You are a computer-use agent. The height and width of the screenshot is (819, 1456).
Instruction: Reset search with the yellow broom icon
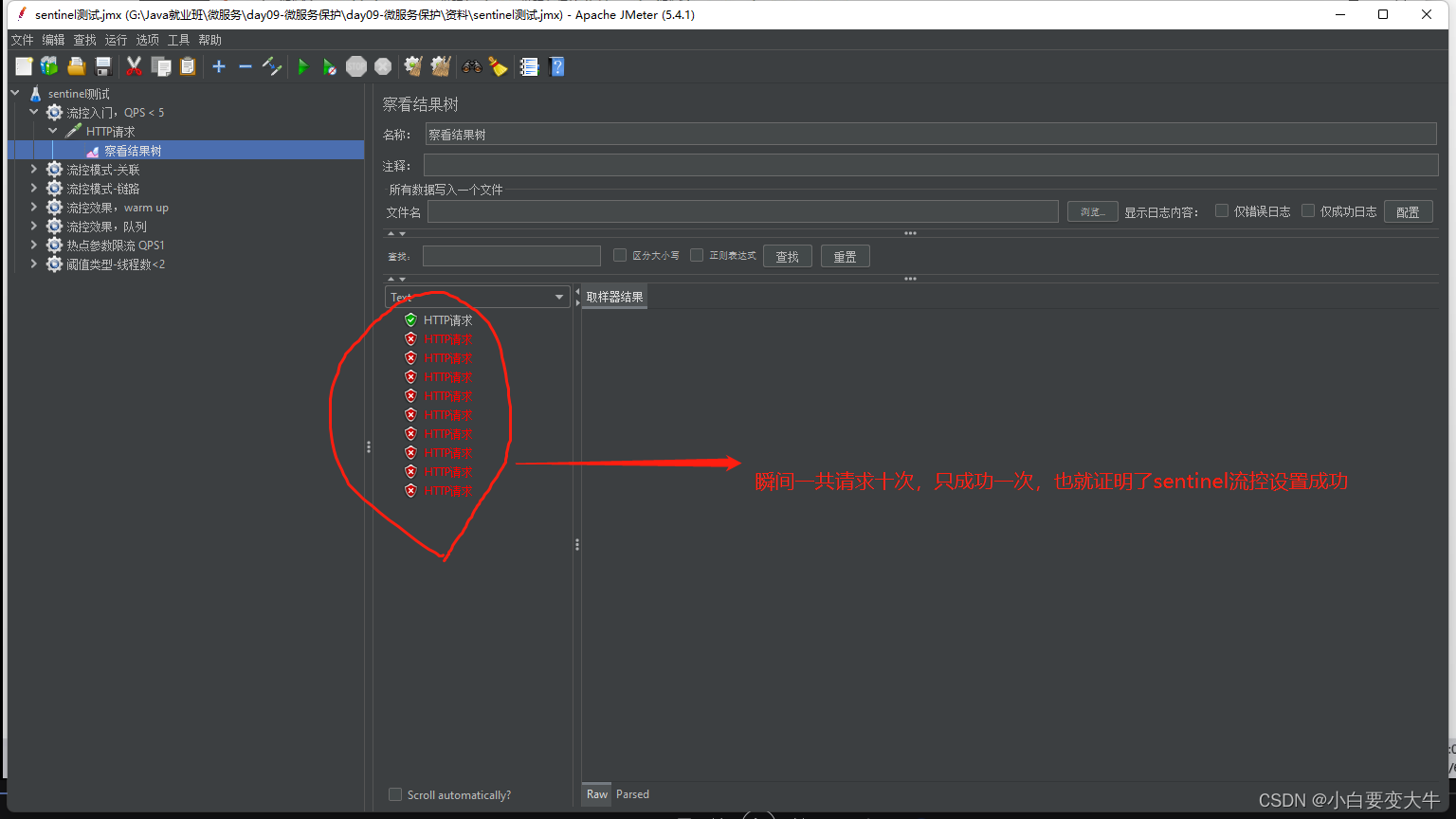pyautogui.click(x=498, y=66)
